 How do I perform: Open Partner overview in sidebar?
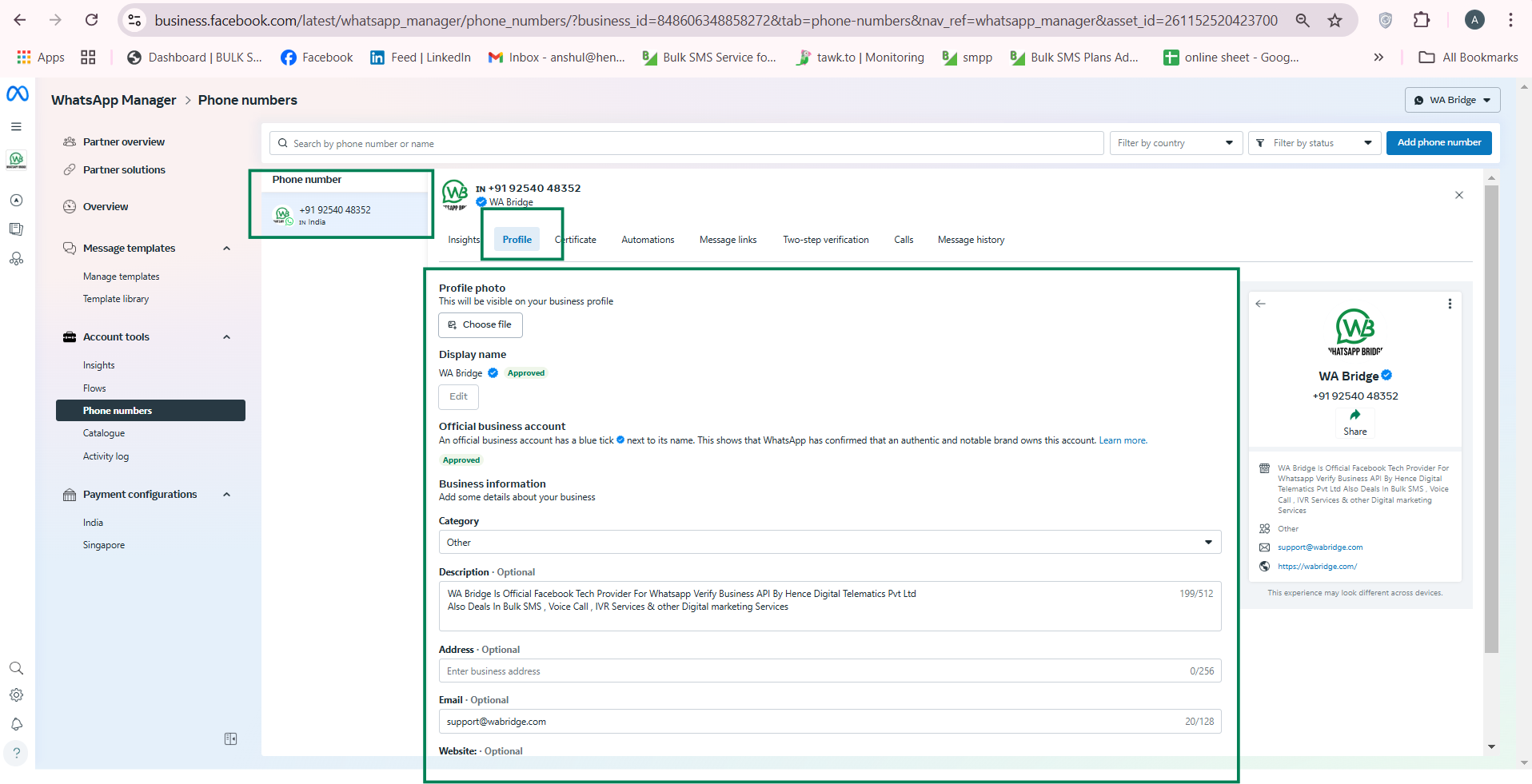point(124,141)
